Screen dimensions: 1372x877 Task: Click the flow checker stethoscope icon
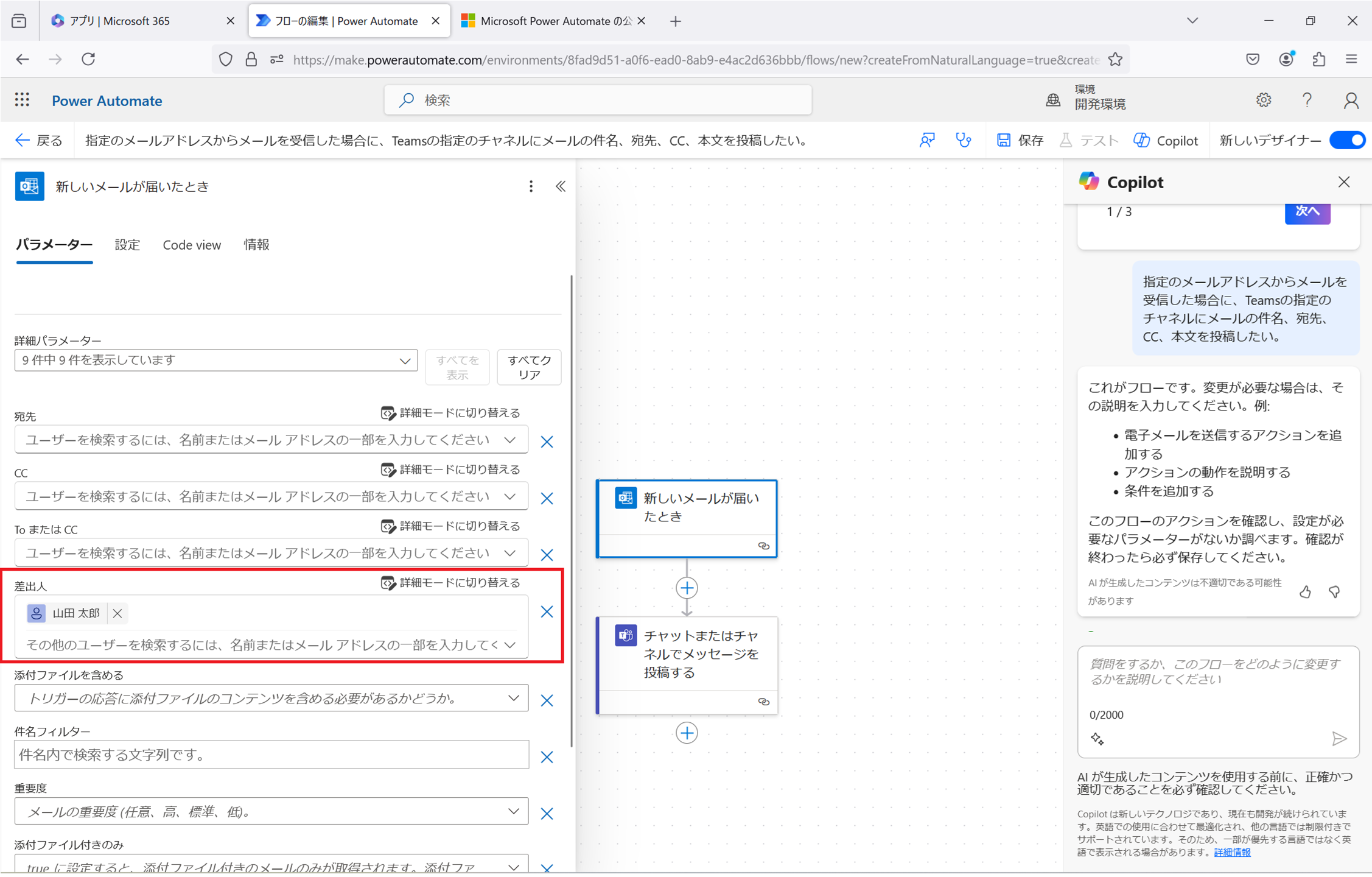click(x=963, y=141)
